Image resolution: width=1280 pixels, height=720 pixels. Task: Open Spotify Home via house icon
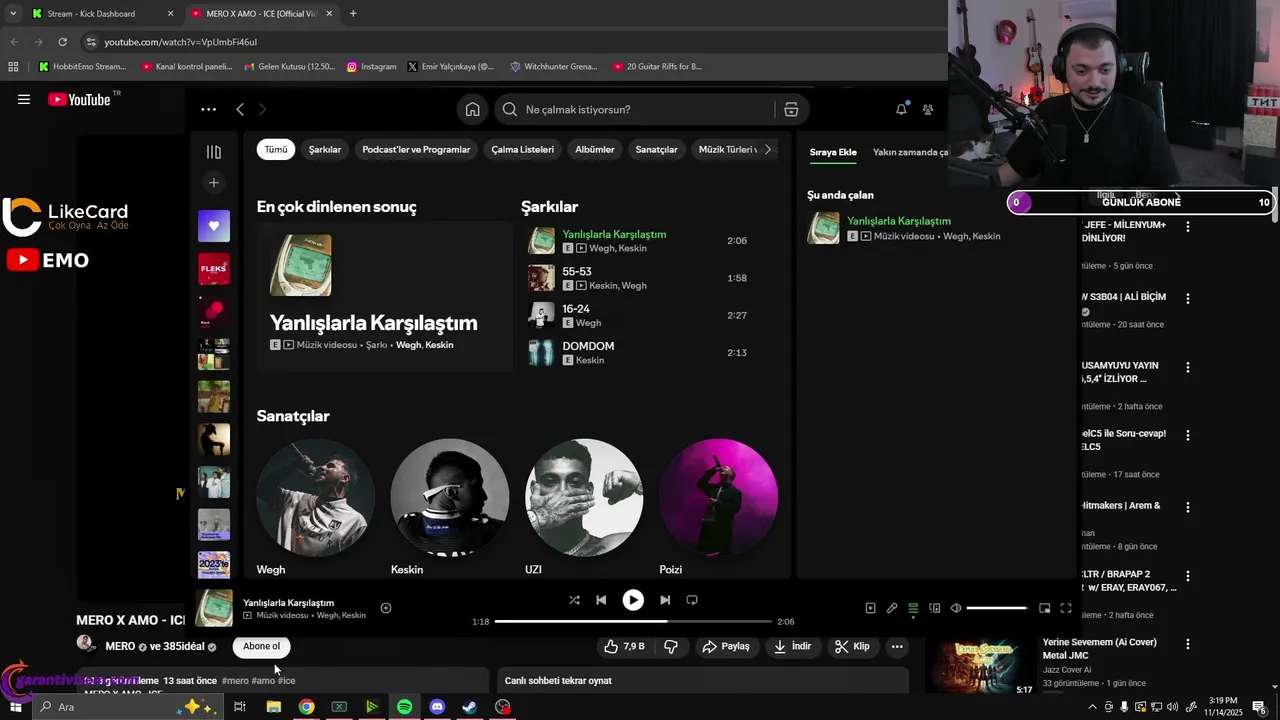coord(472,109)
